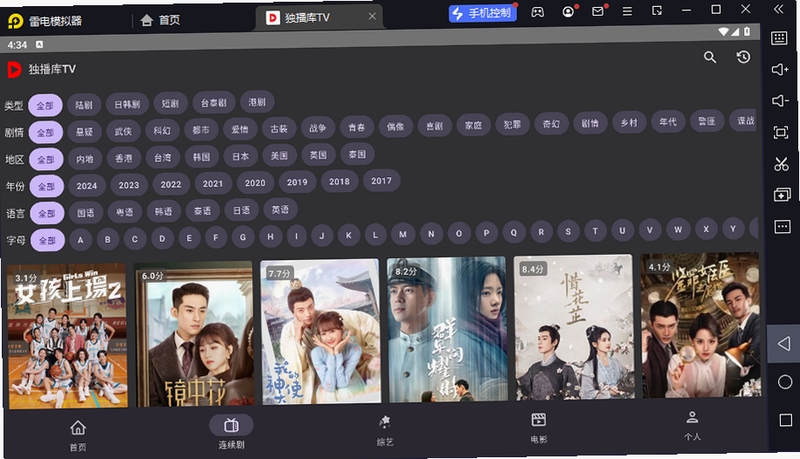Click the fullscreen sidebar icon
The height and width of the screenshot is (459, 800).
781,133
